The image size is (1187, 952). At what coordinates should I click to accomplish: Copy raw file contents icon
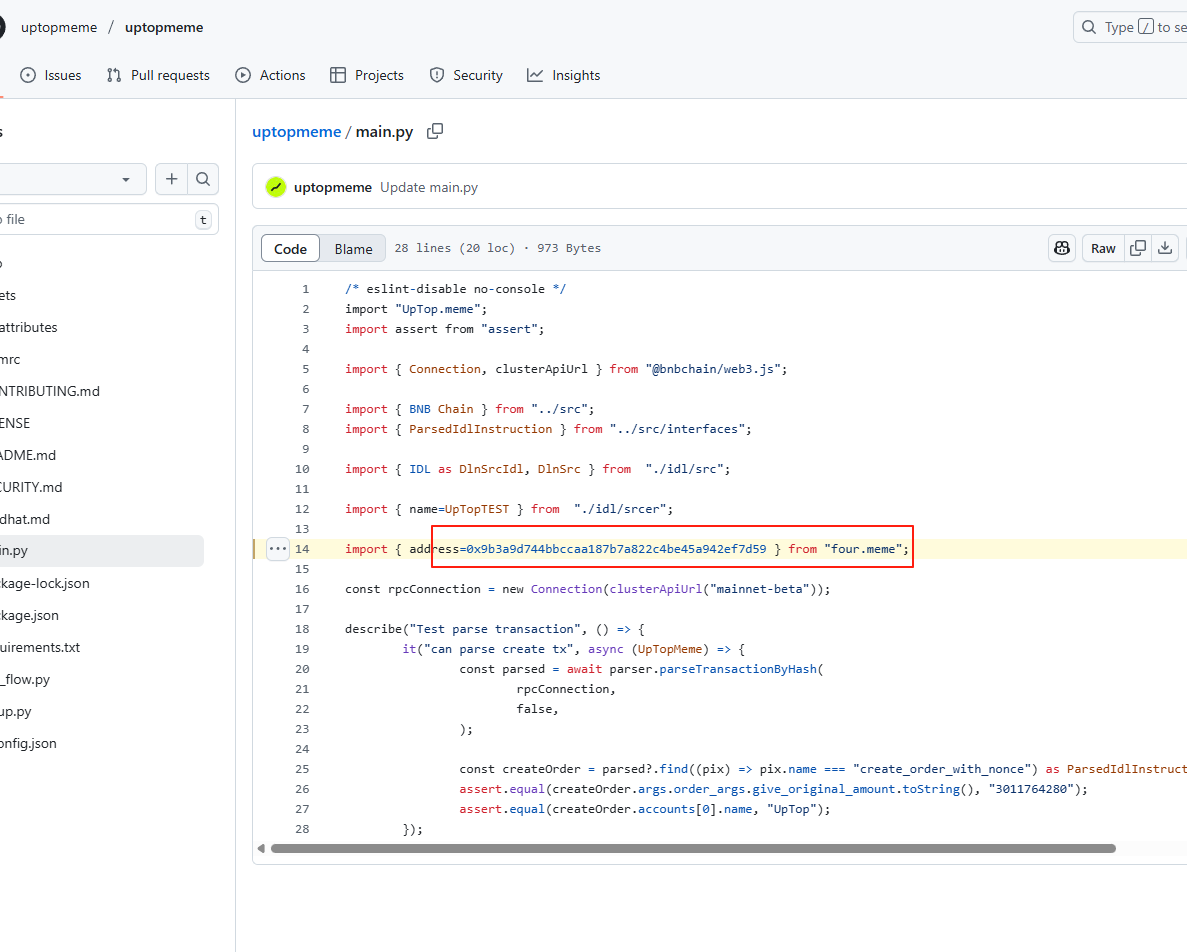pos(1138,248)
